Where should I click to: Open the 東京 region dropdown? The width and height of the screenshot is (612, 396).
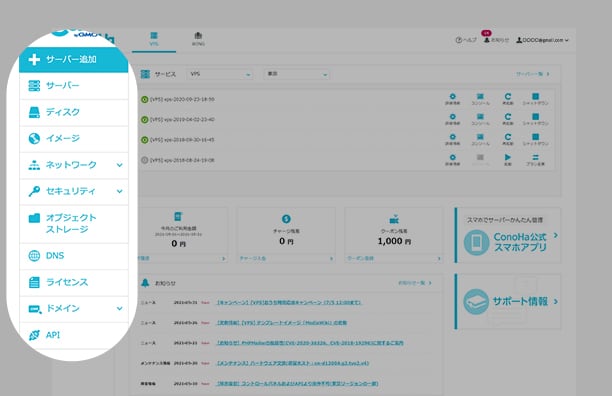(x=297, y=74)
